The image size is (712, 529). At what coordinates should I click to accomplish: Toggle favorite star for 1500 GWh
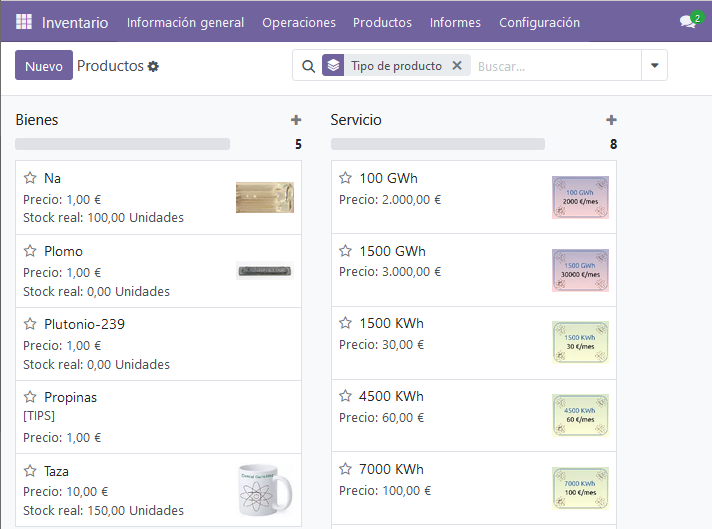click(346, 251)
